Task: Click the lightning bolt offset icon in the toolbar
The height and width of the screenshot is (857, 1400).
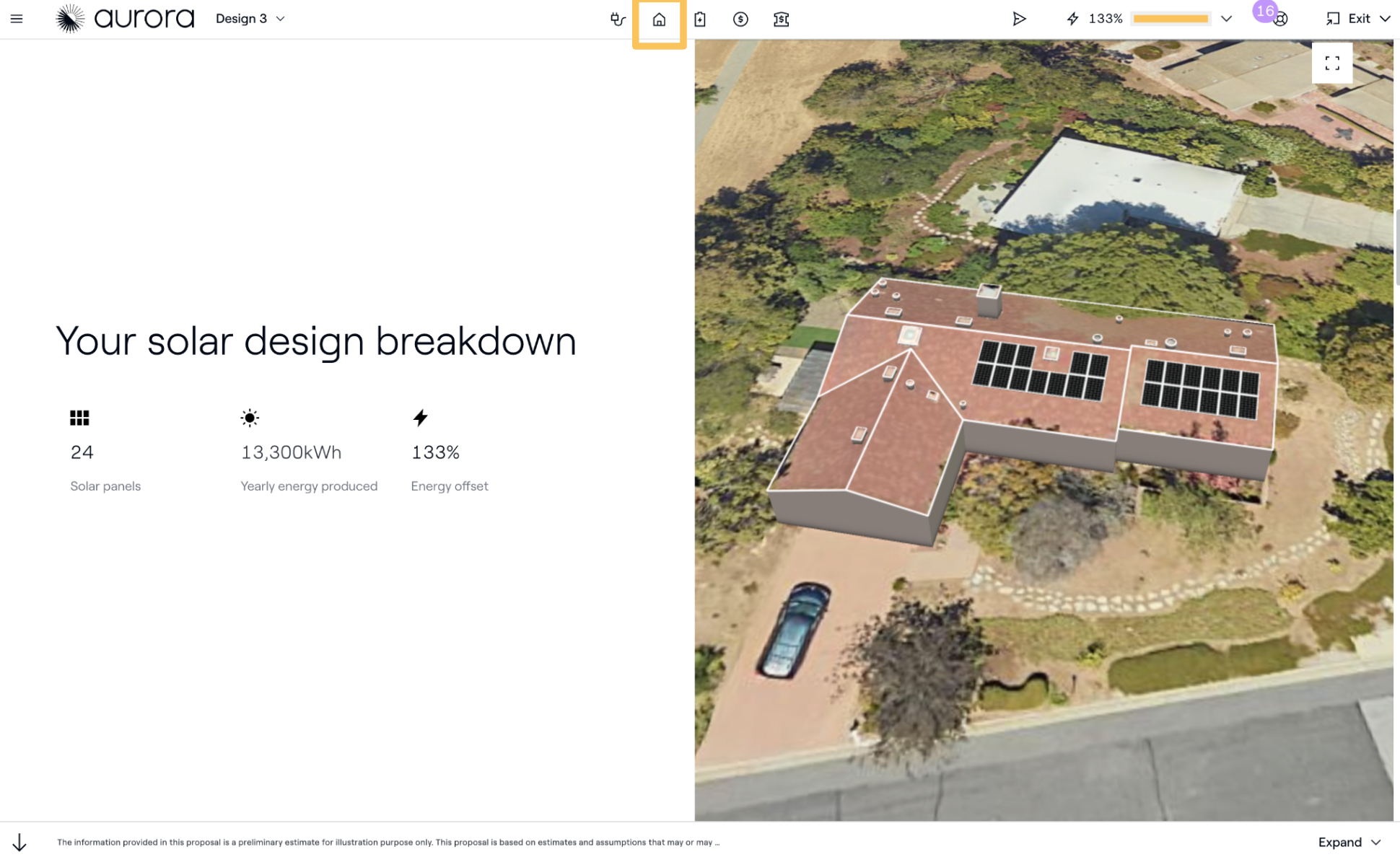Action: pos(1072,19)
